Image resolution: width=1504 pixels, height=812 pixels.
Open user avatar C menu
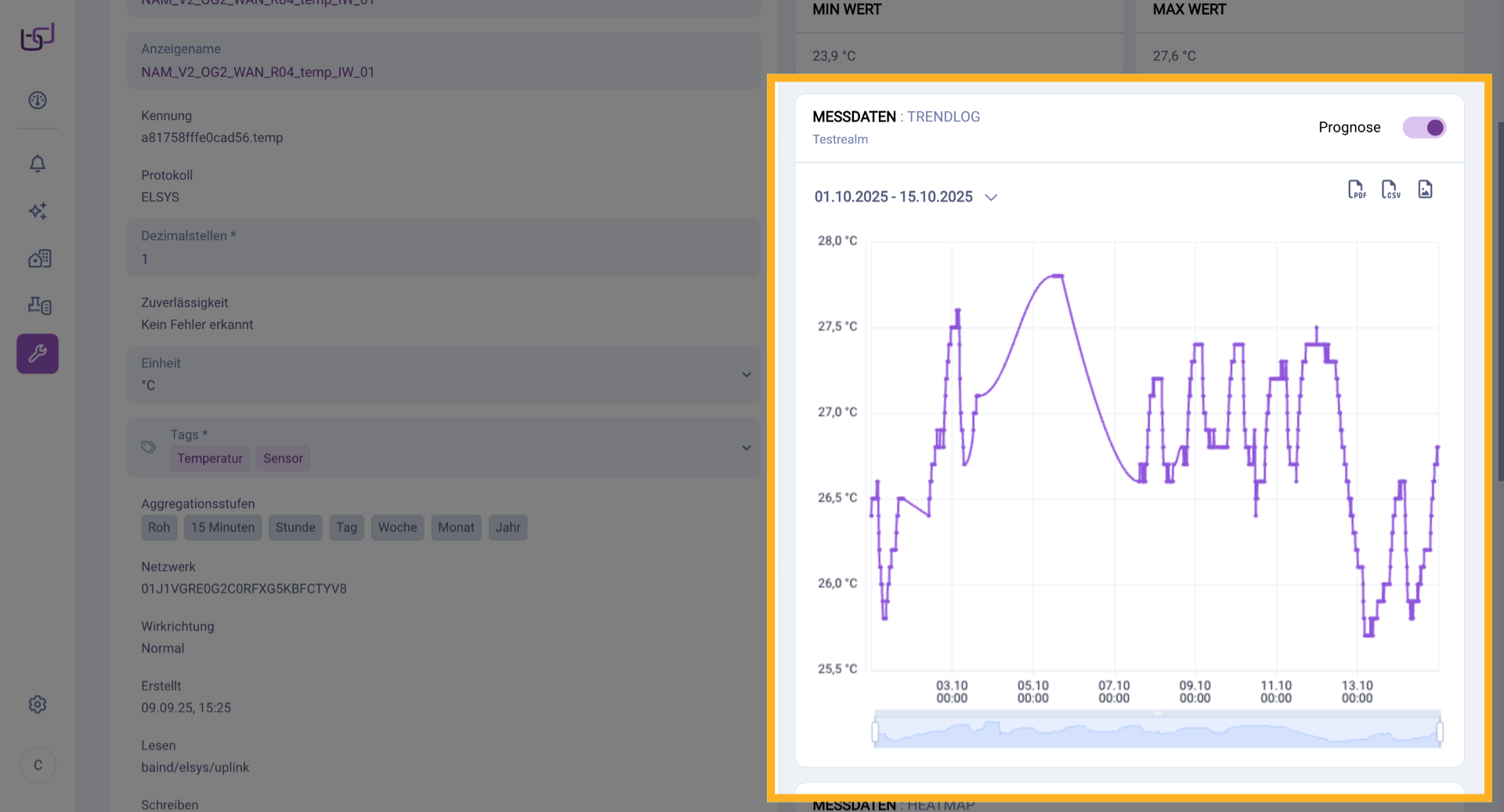click(38, 765)
